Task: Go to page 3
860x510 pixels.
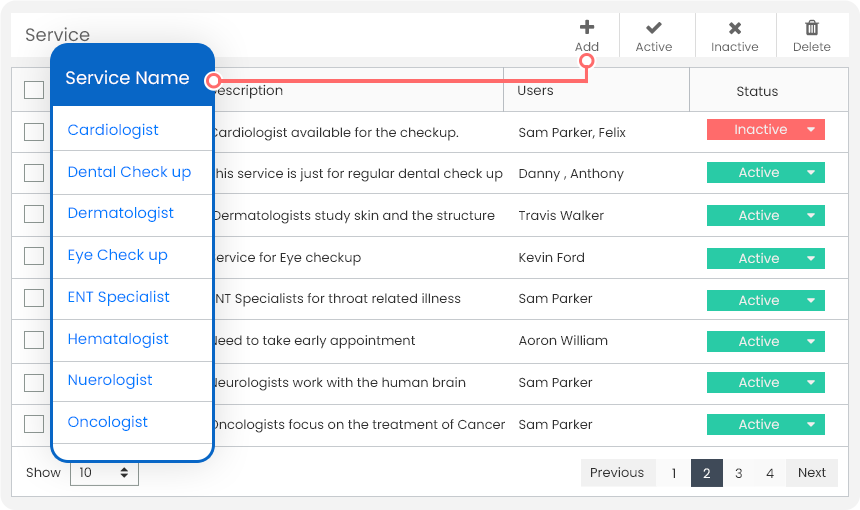Action: point(739,473)
